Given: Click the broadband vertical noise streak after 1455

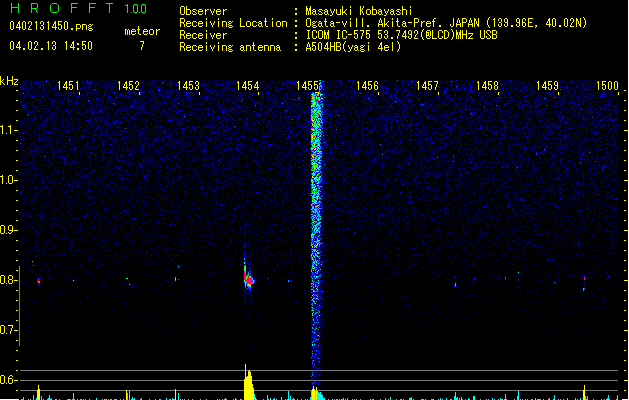Looking at the screenshot, I should (x=317, y=237).
